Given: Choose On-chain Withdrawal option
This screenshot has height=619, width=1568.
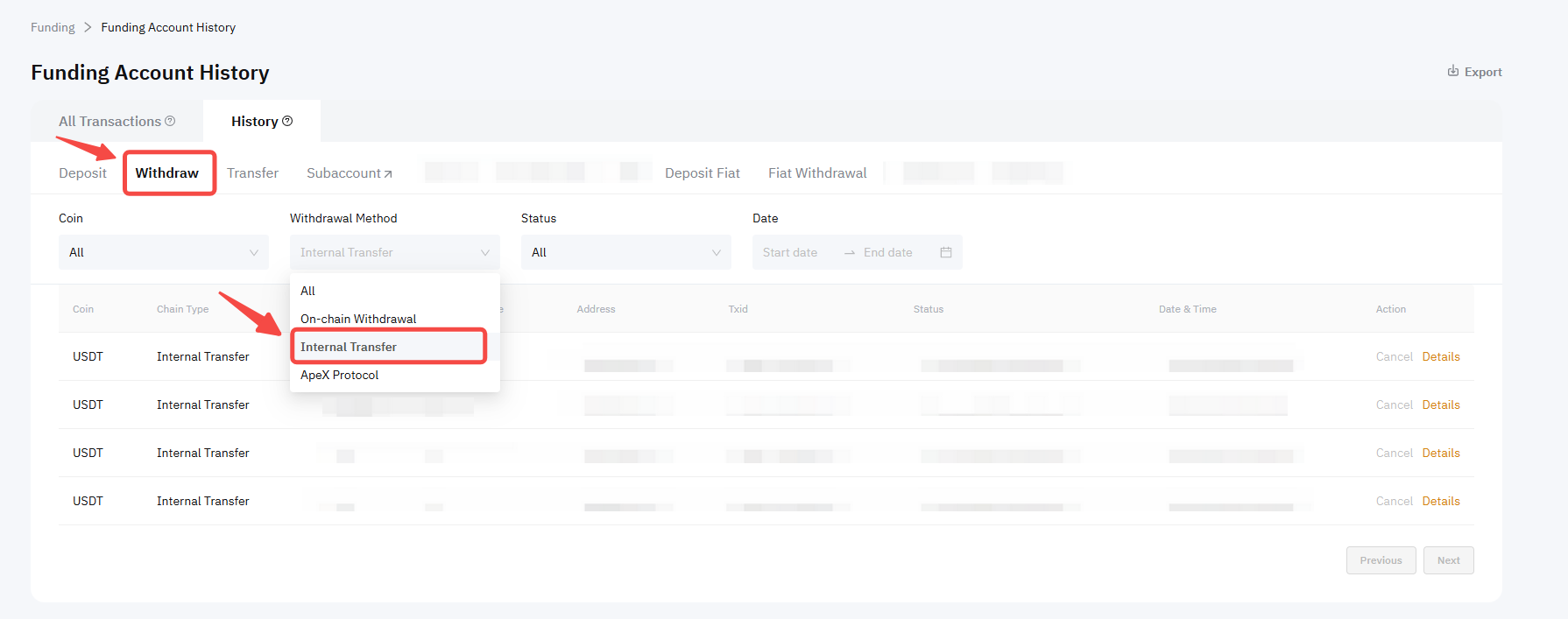Looking at the screenshot, I should tap(358, 319).
